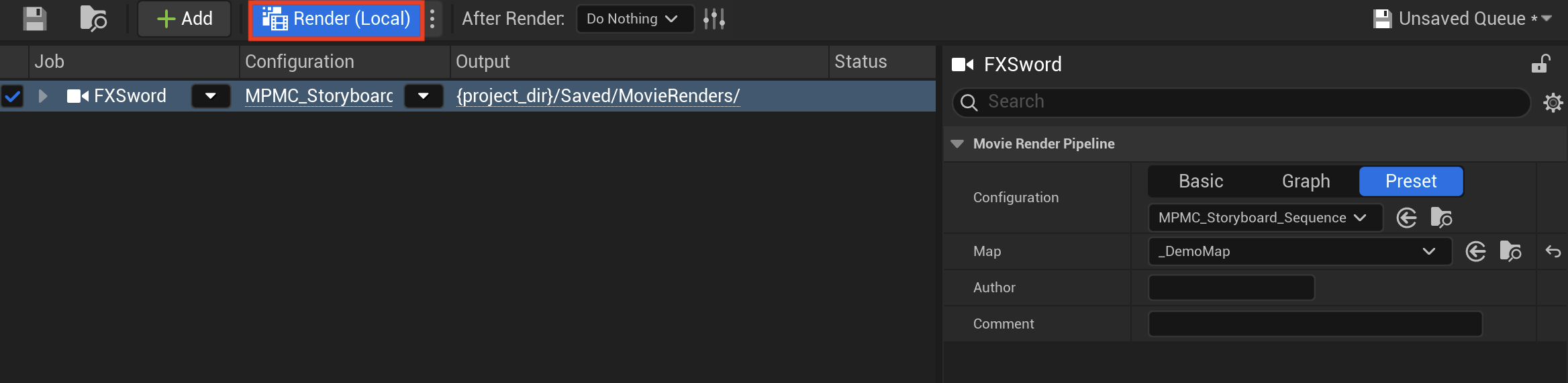Switch configuration mode to Basic

[1201, 181]
